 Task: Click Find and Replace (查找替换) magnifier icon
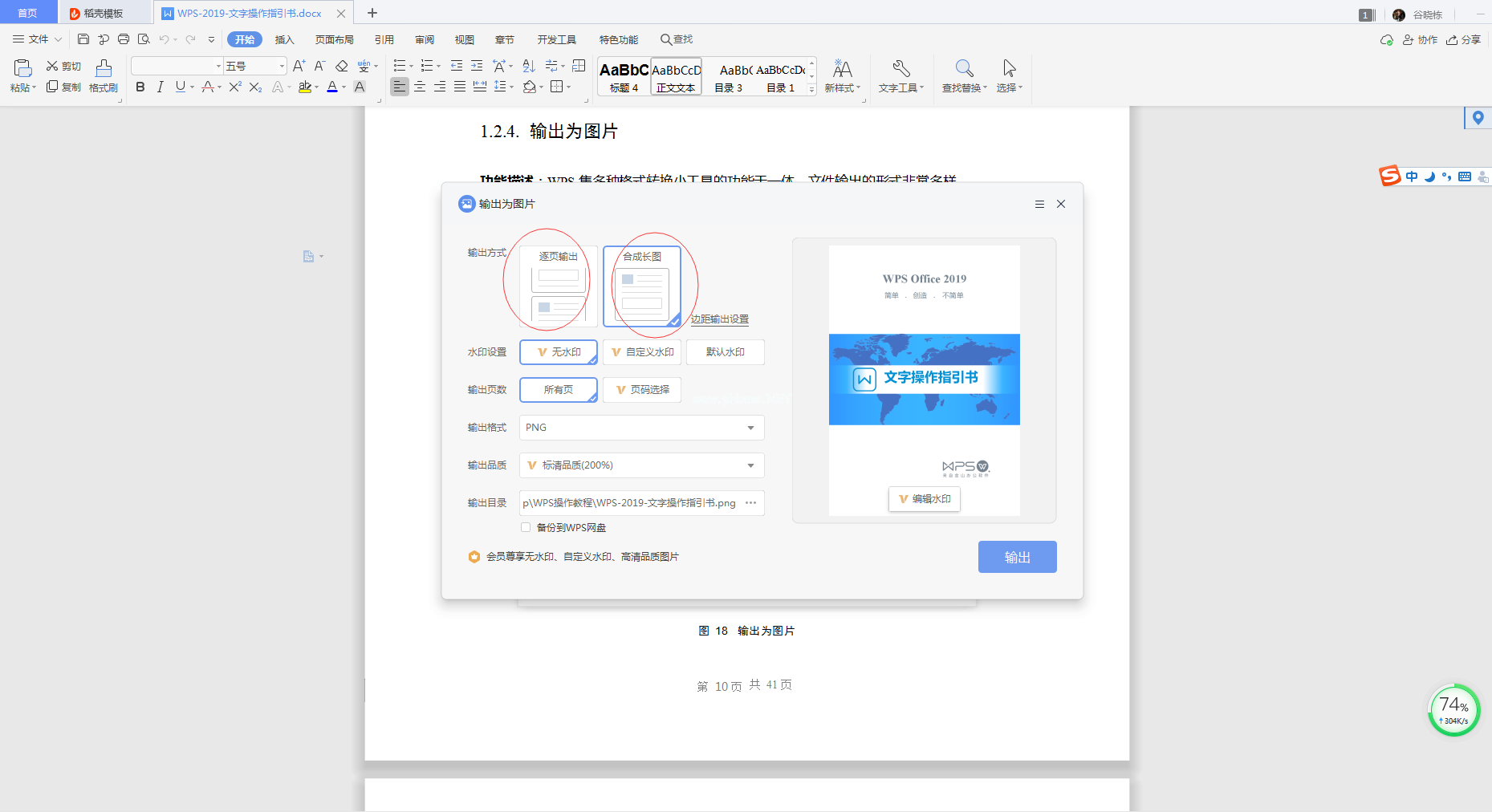(965, 68)
